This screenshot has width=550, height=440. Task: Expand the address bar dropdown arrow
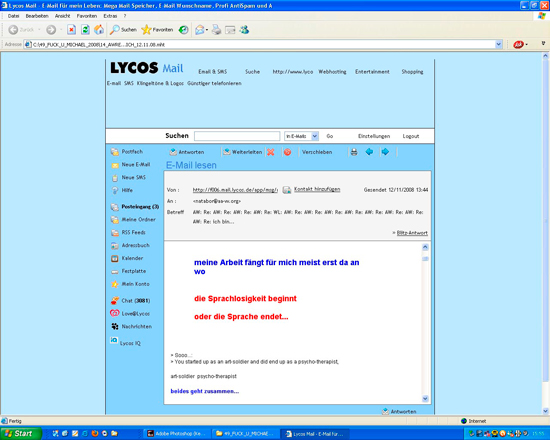pyautogui.click(x=498, y=45)
